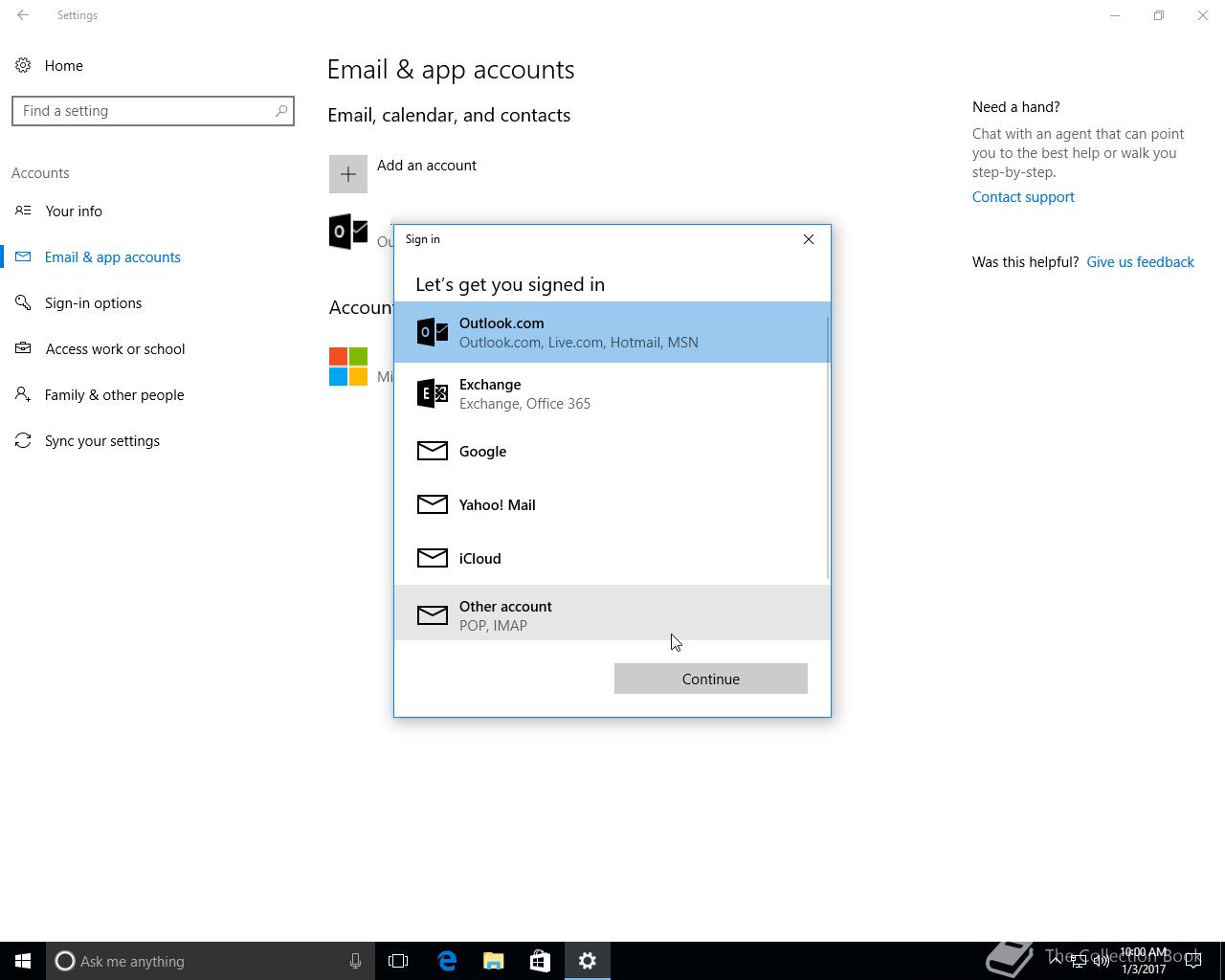Image resolution: width=1225 pixels, height=980 pixels.
Task: Click the Cortana microphone icon
Action: coord(355,961)
